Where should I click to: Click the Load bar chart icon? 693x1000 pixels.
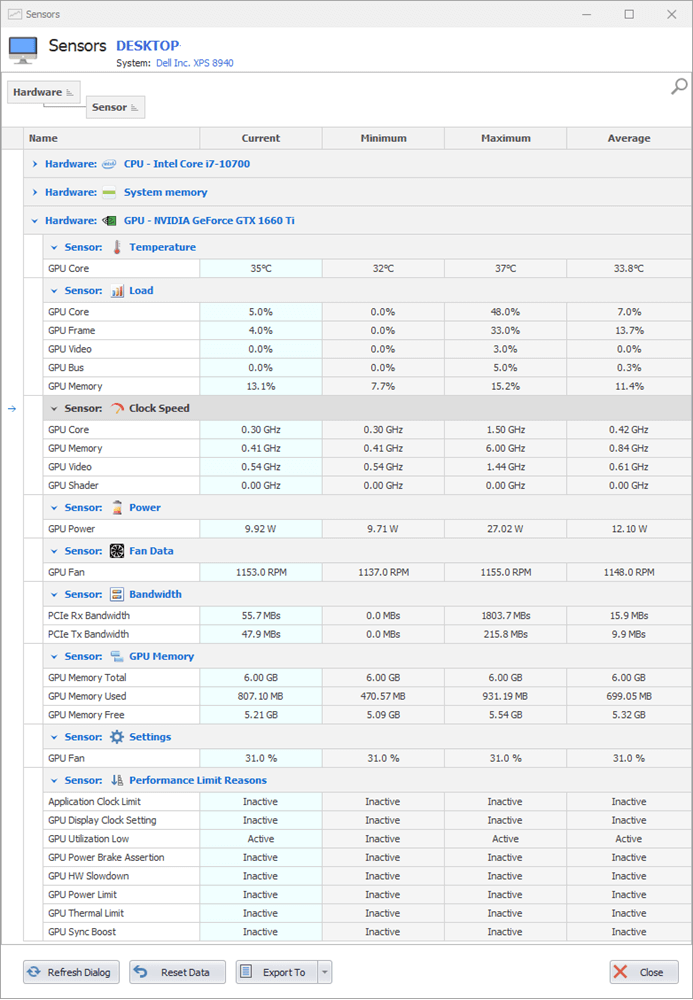[117, 291]
